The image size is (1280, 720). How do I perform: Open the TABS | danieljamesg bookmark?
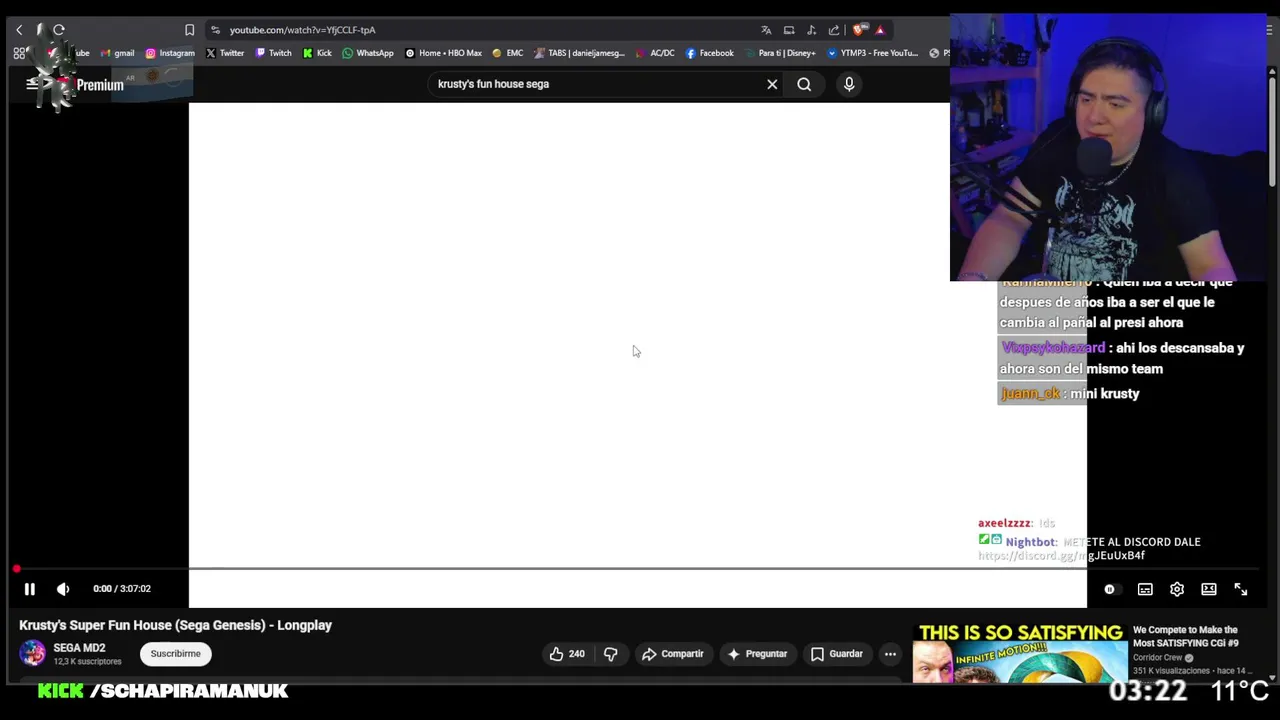click(580, 53)
